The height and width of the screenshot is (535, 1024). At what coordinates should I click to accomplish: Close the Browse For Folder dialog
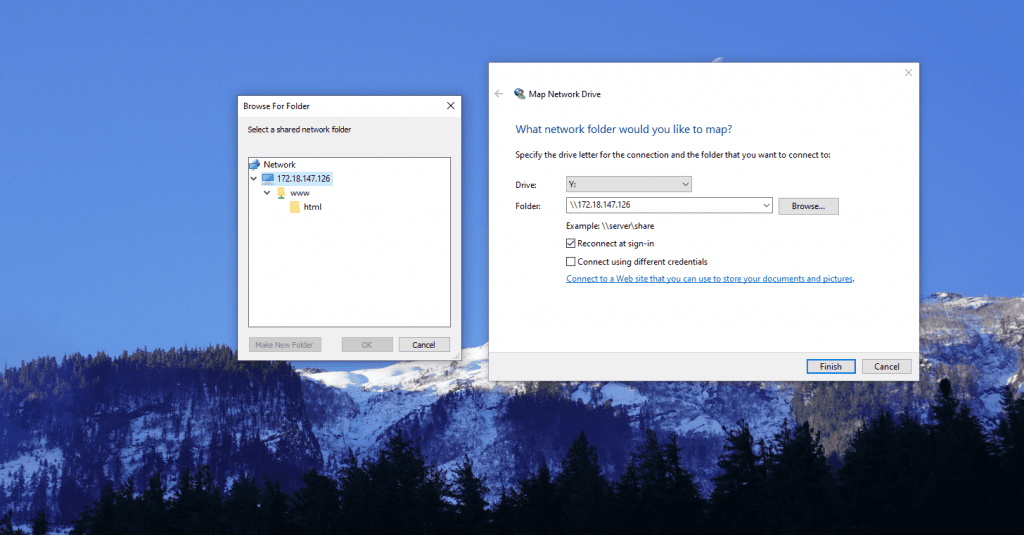[x=451, y=106]
